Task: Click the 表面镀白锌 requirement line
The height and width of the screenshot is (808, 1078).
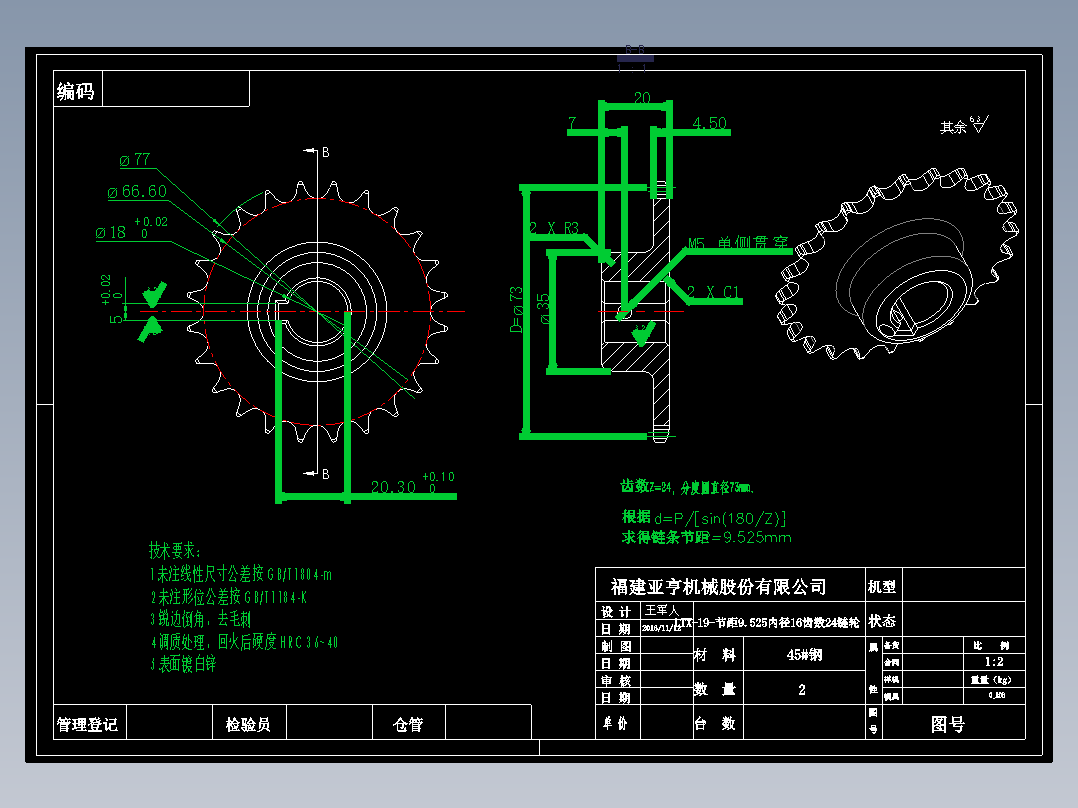Action: tap(183, 664)
